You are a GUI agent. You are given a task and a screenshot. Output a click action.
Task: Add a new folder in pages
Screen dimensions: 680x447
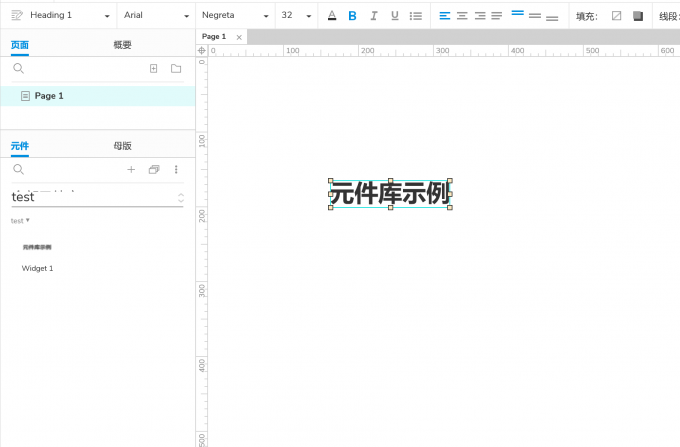(x=176, y=69)
